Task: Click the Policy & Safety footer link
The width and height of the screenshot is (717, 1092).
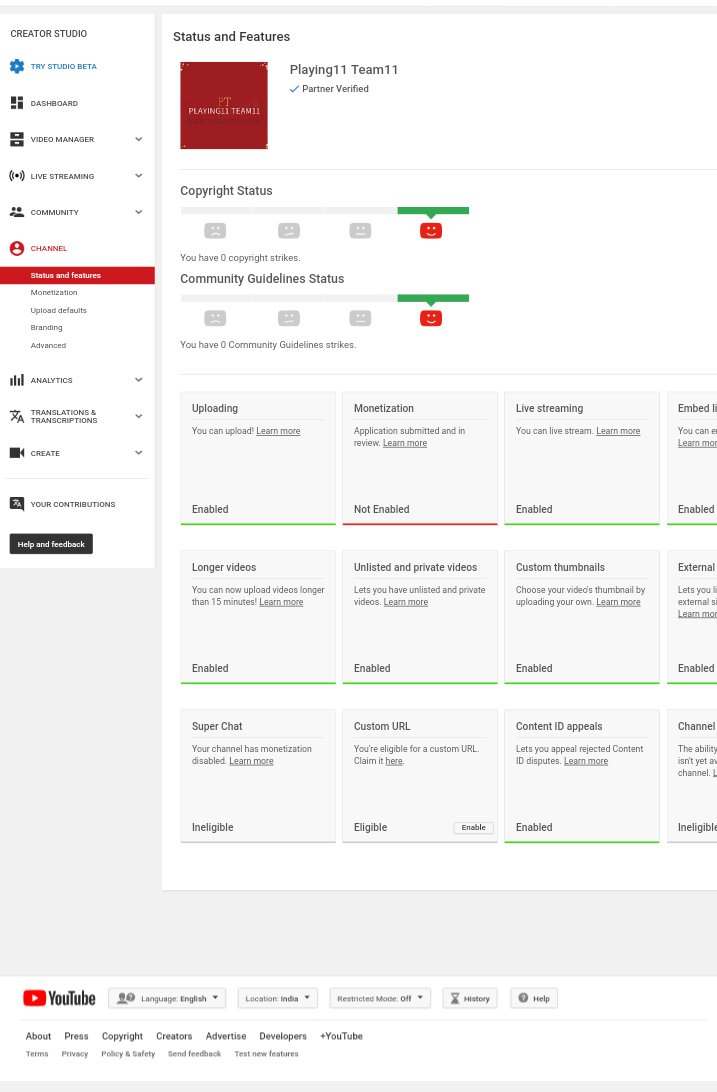Action: point(128,1054)
